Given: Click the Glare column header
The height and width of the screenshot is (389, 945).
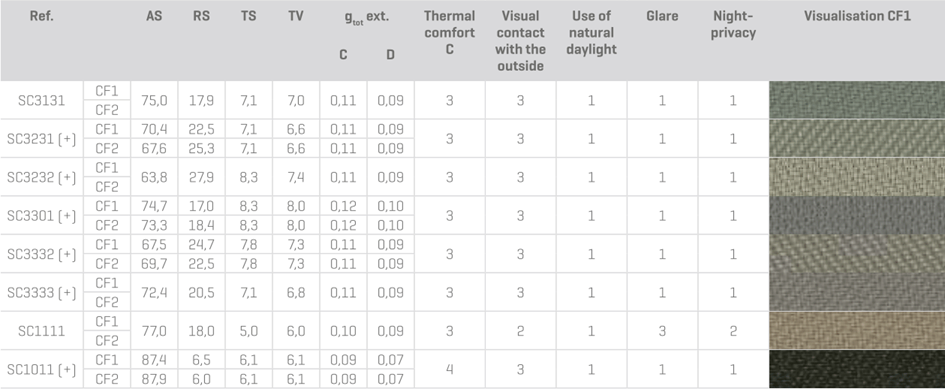Looking at the screenshot, I should click(662, 16).
